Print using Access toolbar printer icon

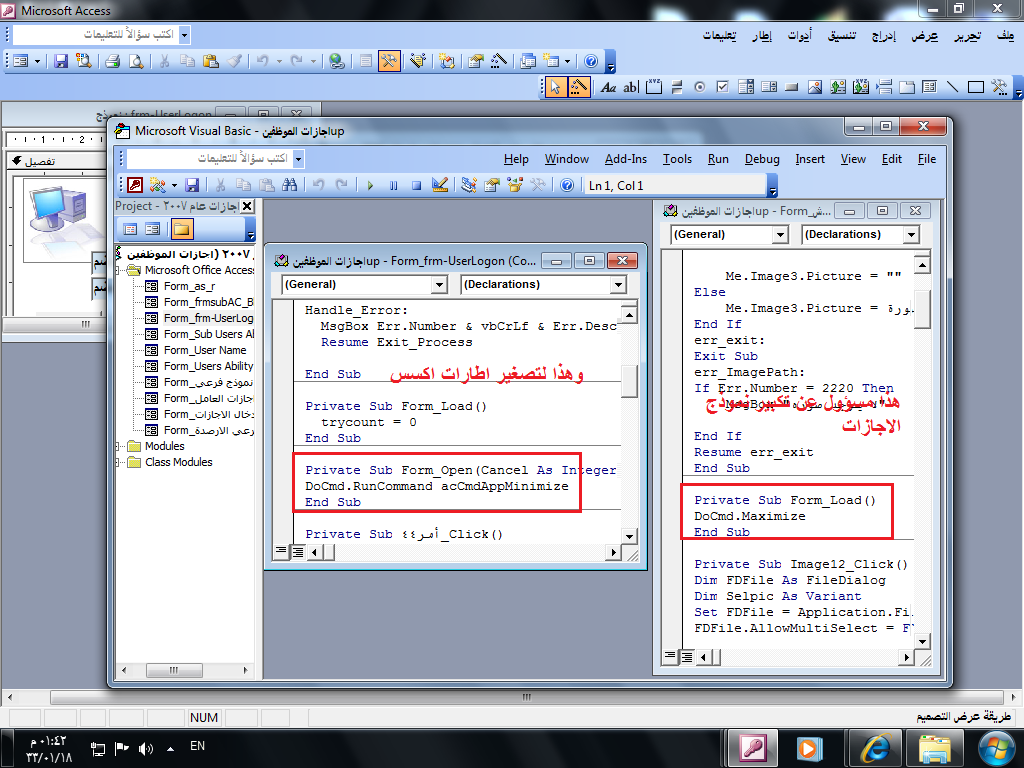click(x=112, y=61)
